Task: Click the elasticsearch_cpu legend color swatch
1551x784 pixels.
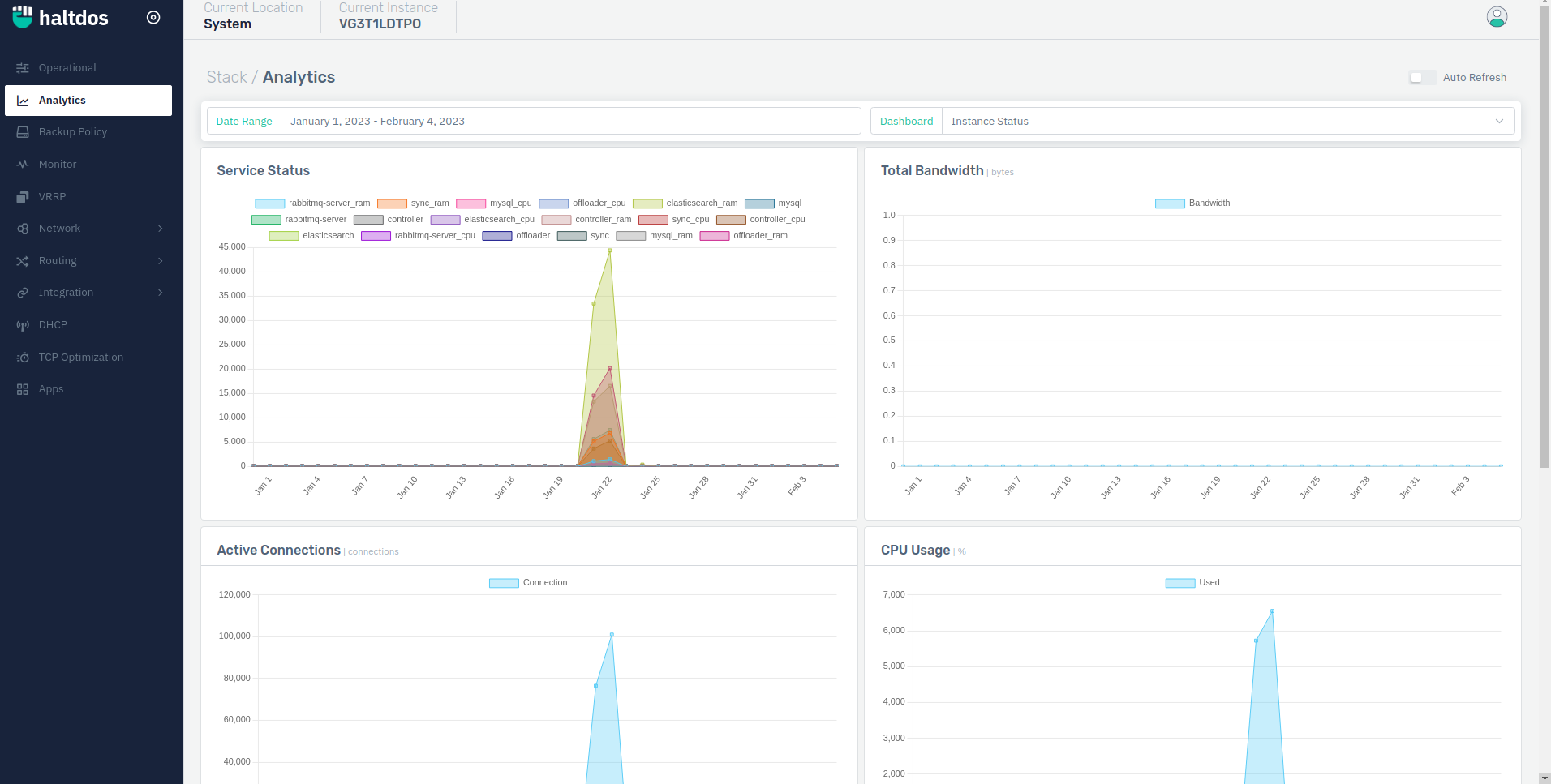Action: (x=445, y=220)
